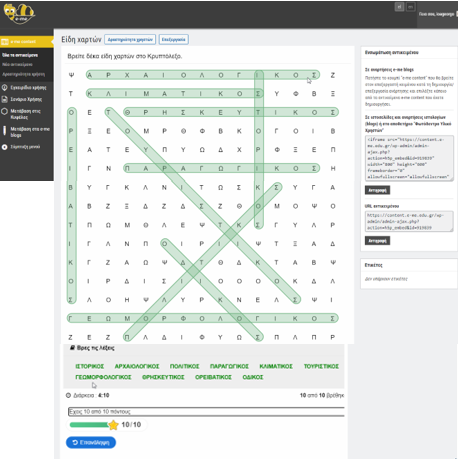Open the user greeting account menu
The height and width of the screenshot is (460, 458).
point(437,14)
